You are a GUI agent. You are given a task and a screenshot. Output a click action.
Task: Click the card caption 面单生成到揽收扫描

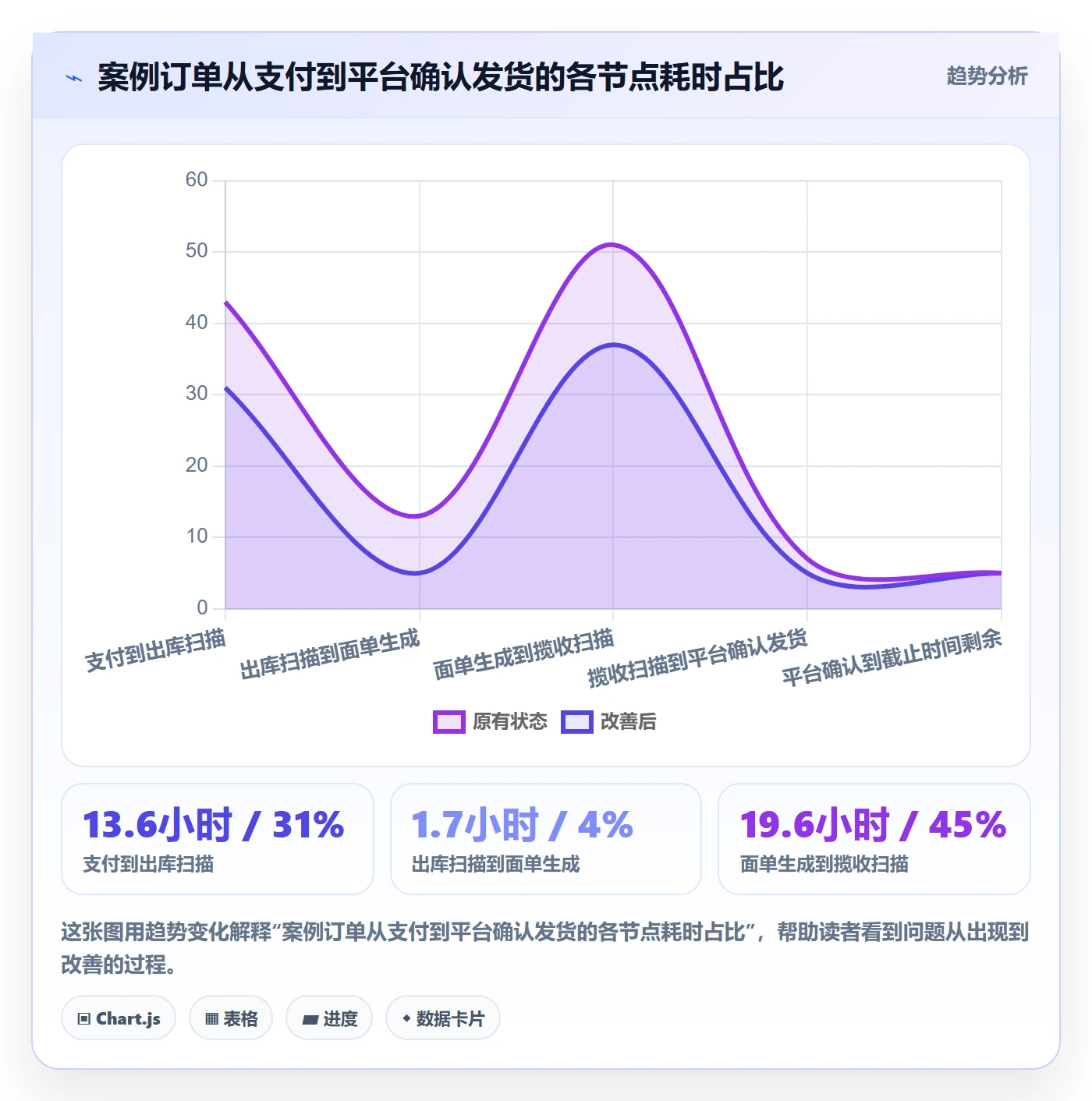coord(824,864)
